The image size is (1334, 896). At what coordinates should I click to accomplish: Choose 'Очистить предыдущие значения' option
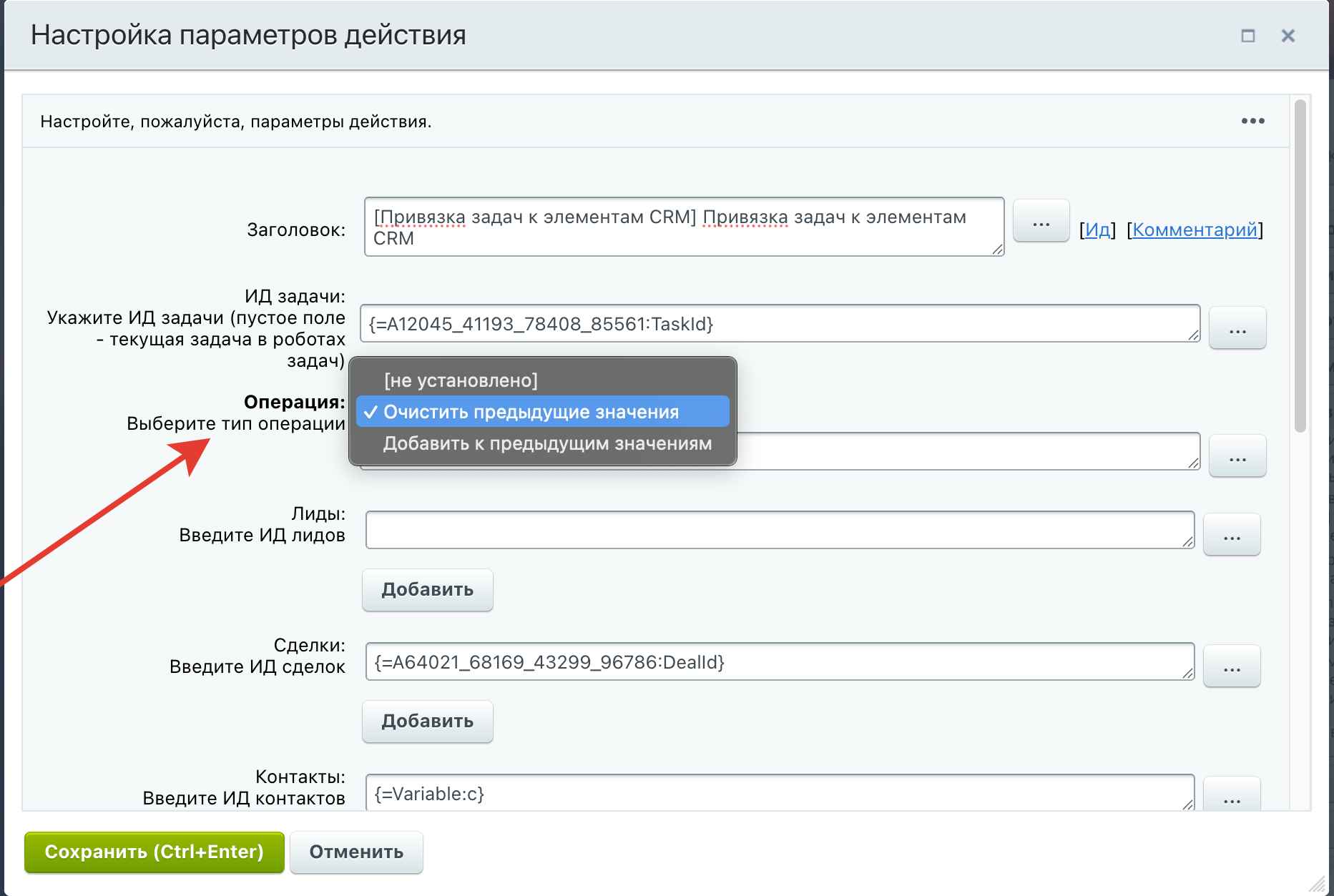click(531, 412)
